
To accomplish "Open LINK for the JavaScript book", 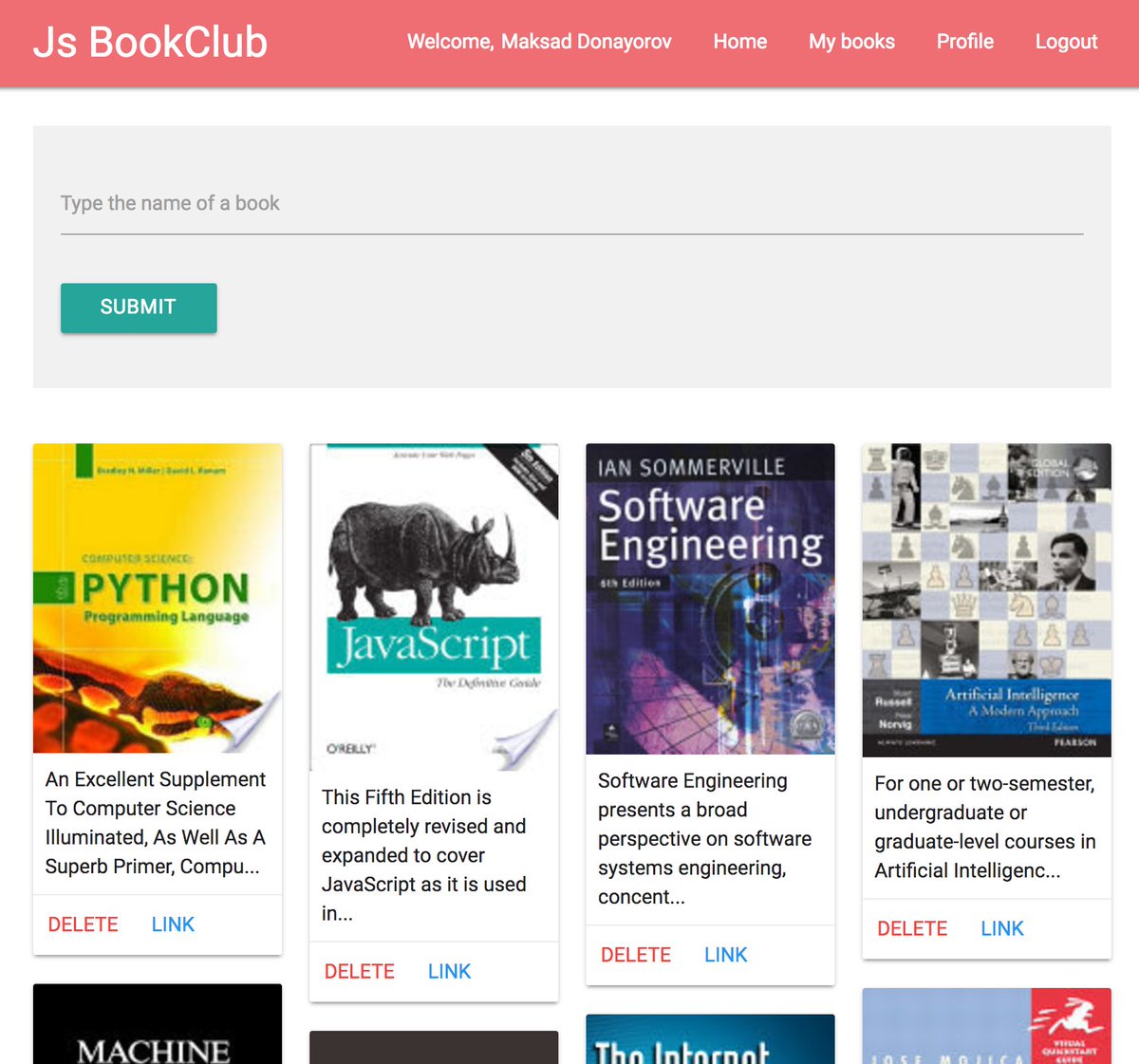I will pyautogui.click(x=449, y=972).
